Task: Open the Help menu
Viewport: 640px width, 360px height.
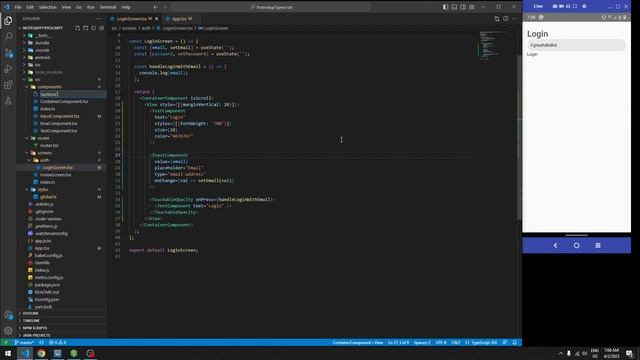Action: point(126,7)
